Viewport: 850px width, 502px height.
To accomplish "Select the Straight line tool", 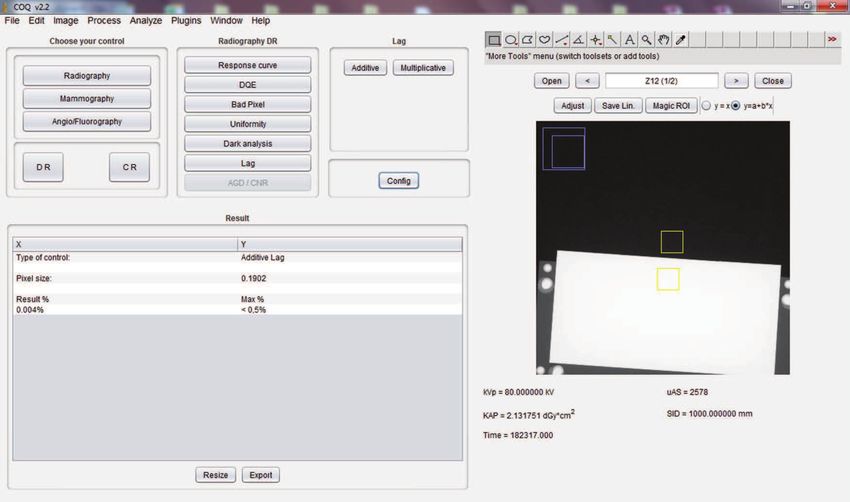I will (561, 40).
